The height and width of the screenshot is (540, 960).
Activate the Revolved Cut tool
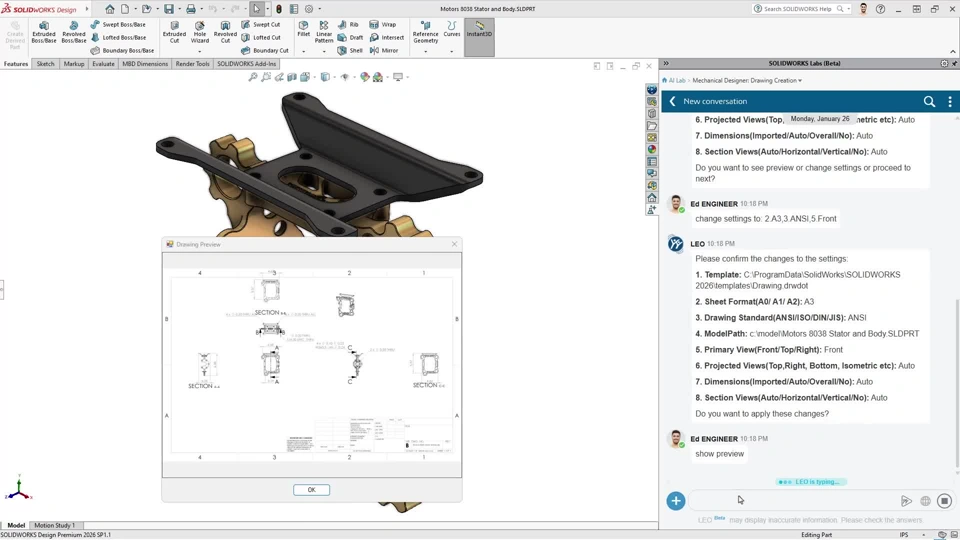coord(225,32)
